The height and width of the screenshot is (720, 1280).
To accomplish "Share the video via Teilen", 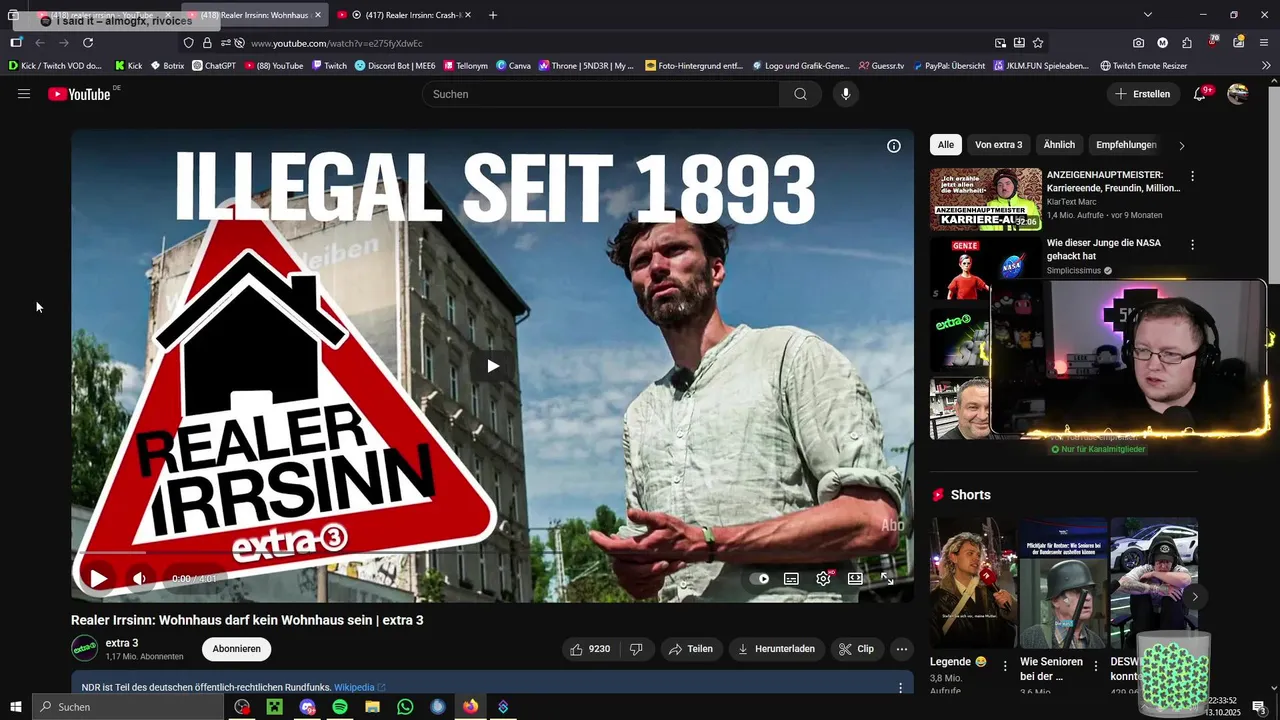I will click(x=690, y=649).
